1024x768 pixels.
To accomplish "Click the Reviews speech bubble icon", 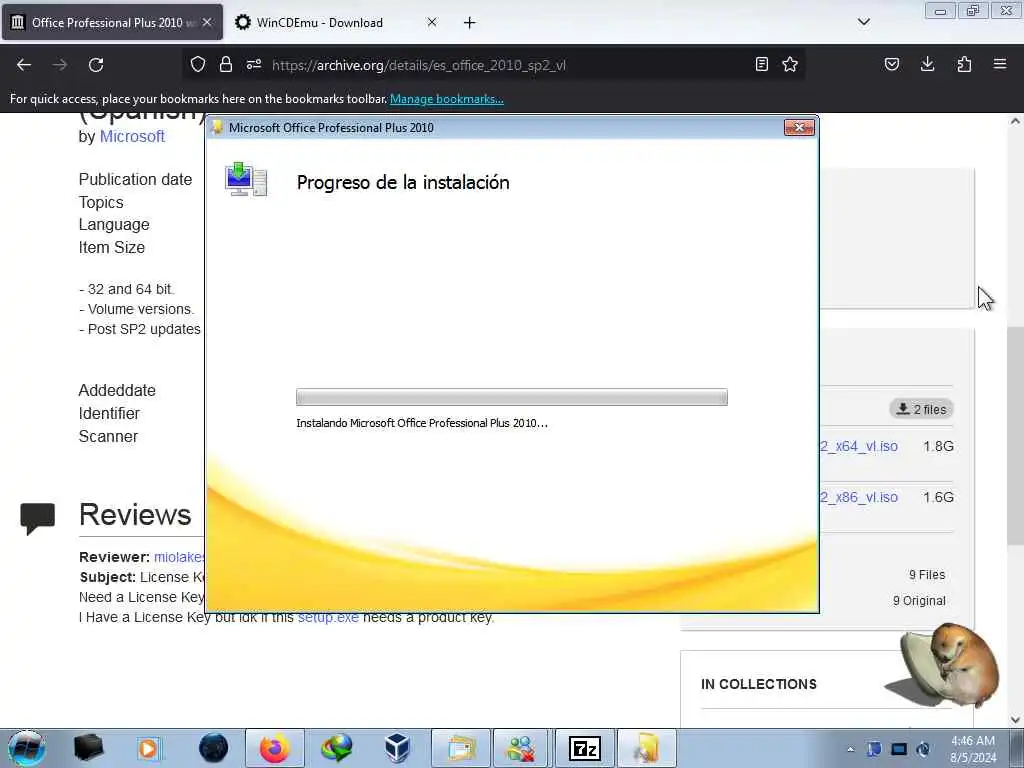I will pos(37,519).
